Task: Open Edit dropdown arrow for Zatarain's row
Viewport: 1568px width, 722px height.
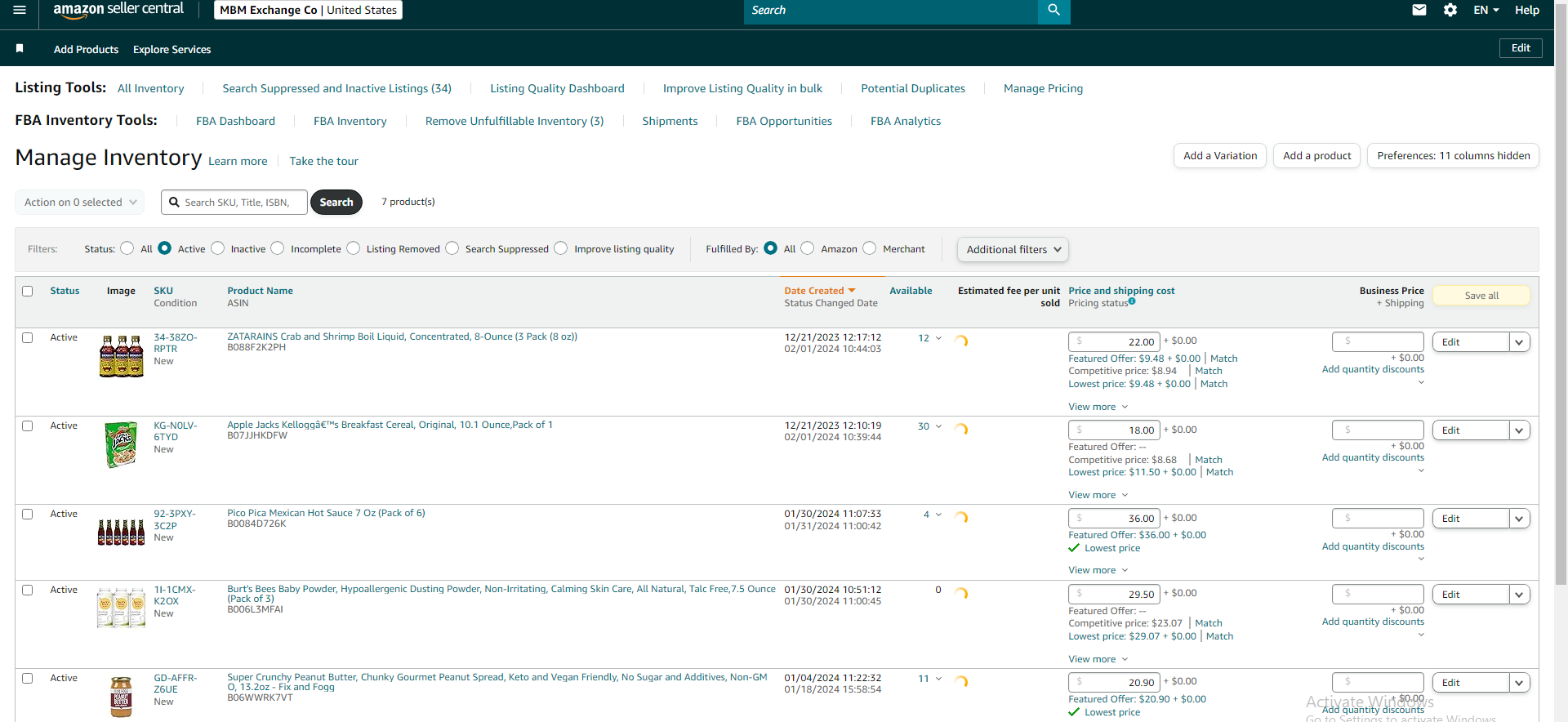Action: [x=1519, y=342]
